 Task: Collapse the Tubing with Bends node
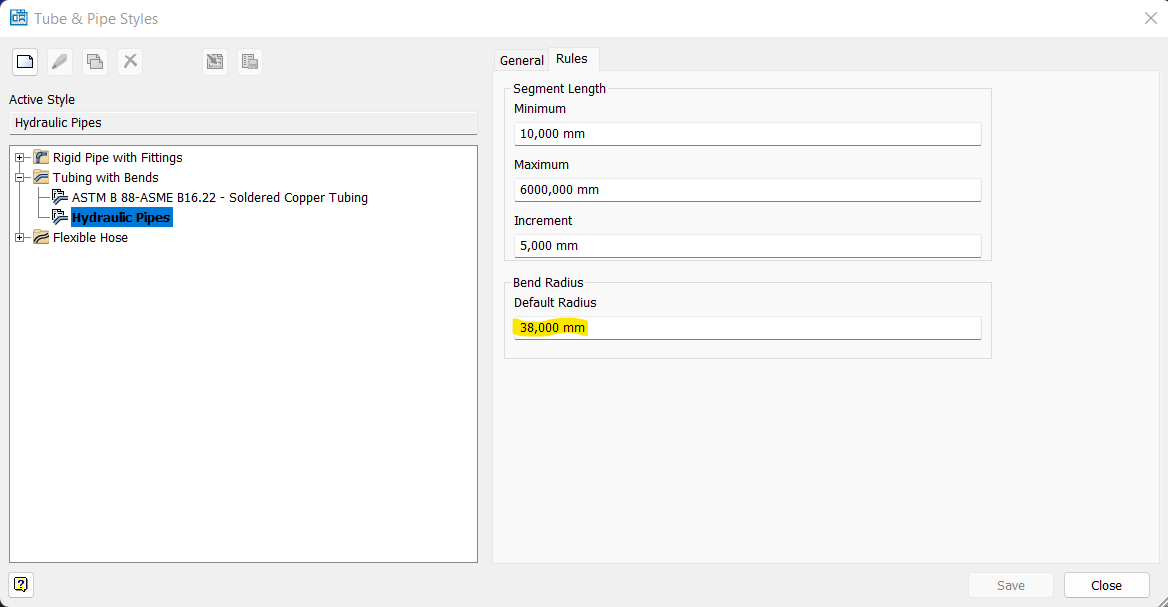(x=19, y=178)
